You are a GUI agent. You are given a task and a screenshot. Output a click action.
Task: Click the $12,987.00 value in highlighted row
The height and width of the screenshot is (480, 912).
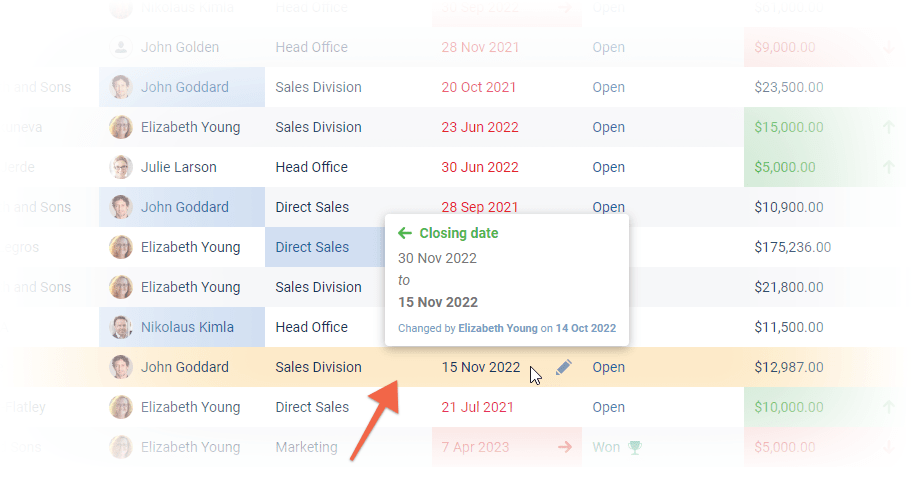pyautogui.click(x=788, y=367)
